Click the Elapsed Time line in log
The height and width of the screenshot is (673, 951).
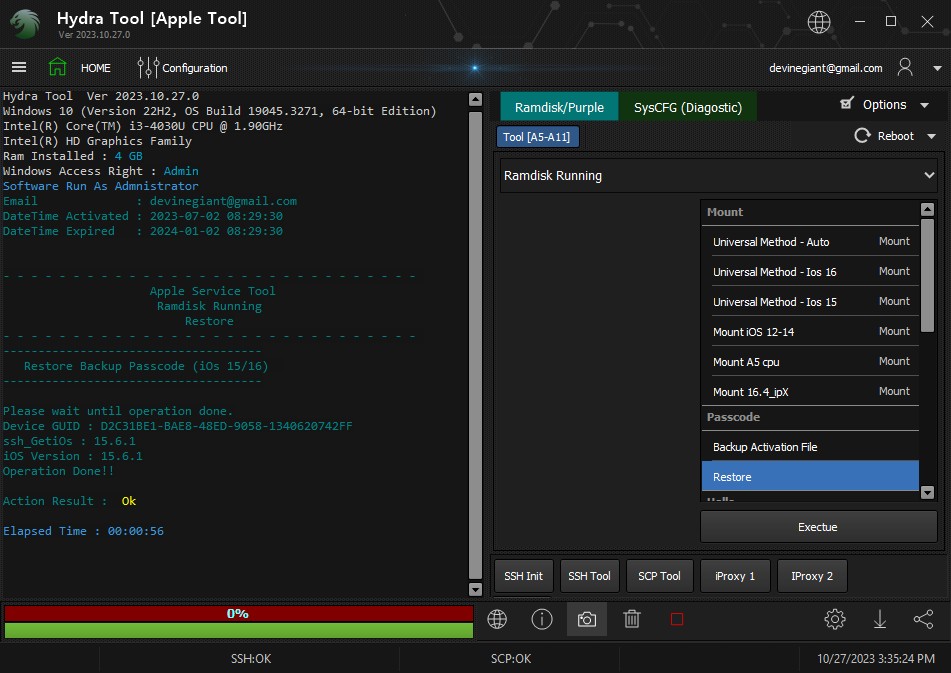coord(83,531)
